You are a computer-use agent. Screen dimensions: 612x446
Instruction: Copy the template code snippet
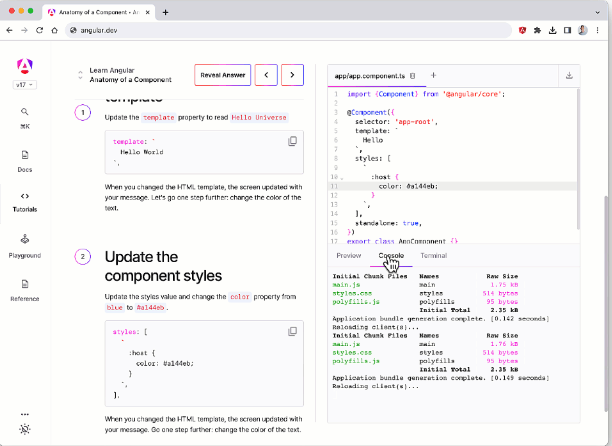292,141
